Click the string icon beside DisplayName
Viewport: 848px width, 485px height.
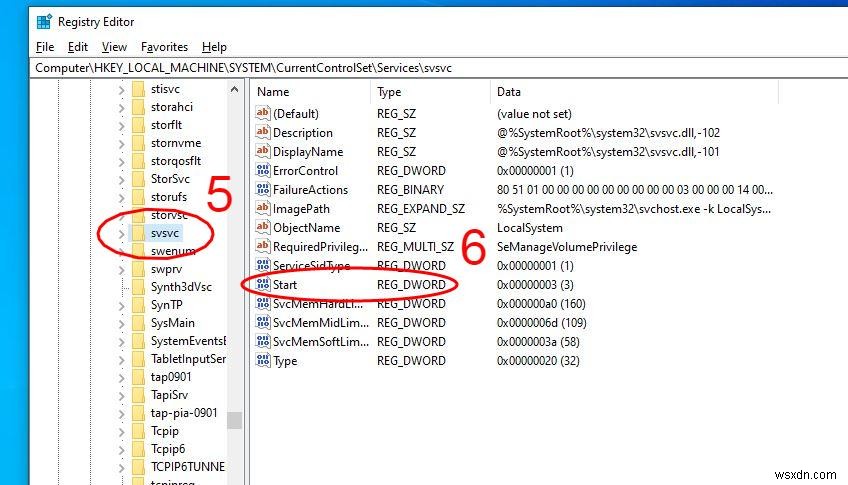263,151
